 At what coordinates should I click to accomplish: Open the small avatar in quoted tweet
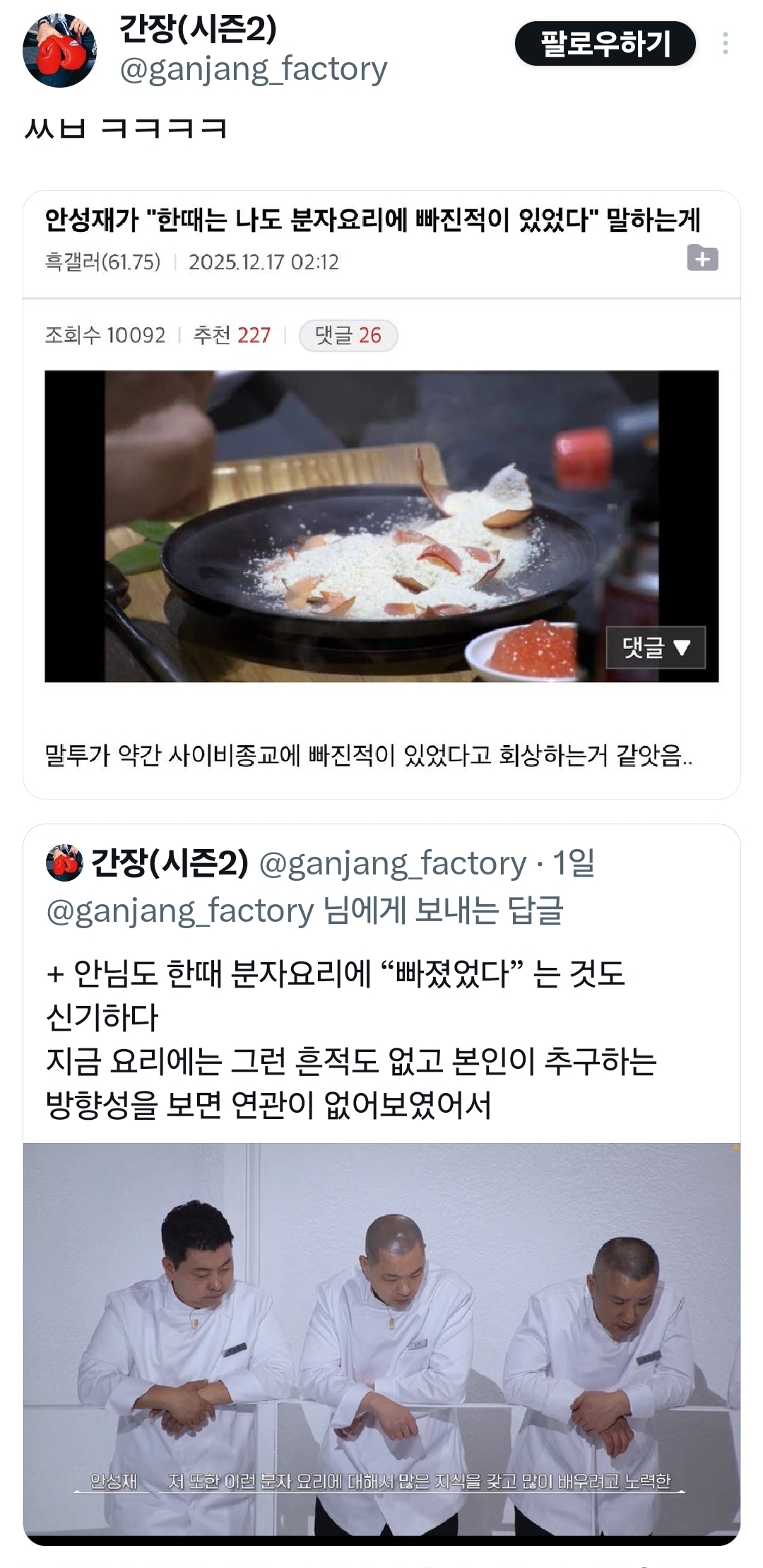point(64,862)
